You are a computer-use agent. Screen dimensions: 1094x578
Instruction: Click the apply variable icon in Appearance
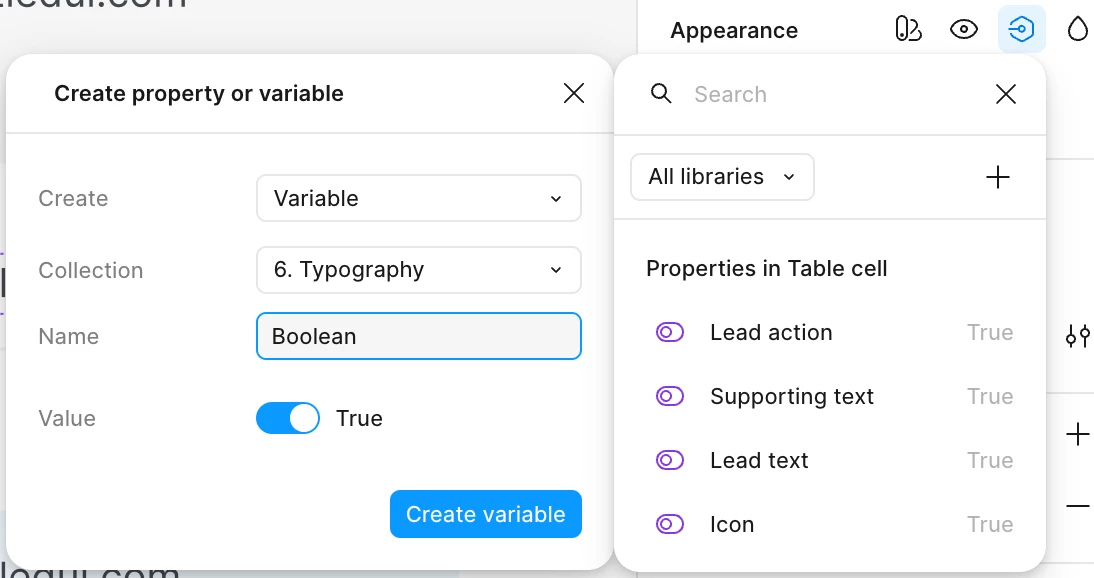coord(1021,30)
